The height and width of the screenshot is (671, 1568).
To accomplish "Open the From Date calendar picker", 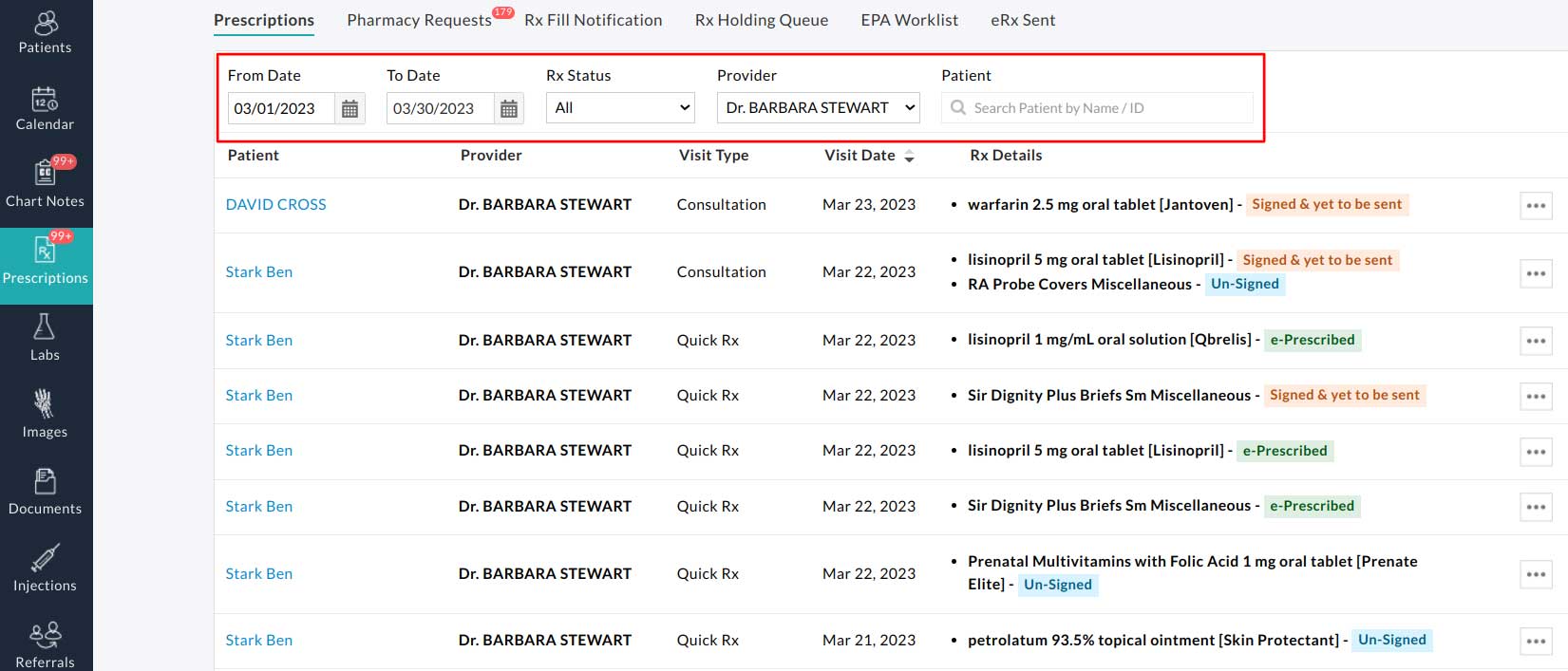I will 349,109.
